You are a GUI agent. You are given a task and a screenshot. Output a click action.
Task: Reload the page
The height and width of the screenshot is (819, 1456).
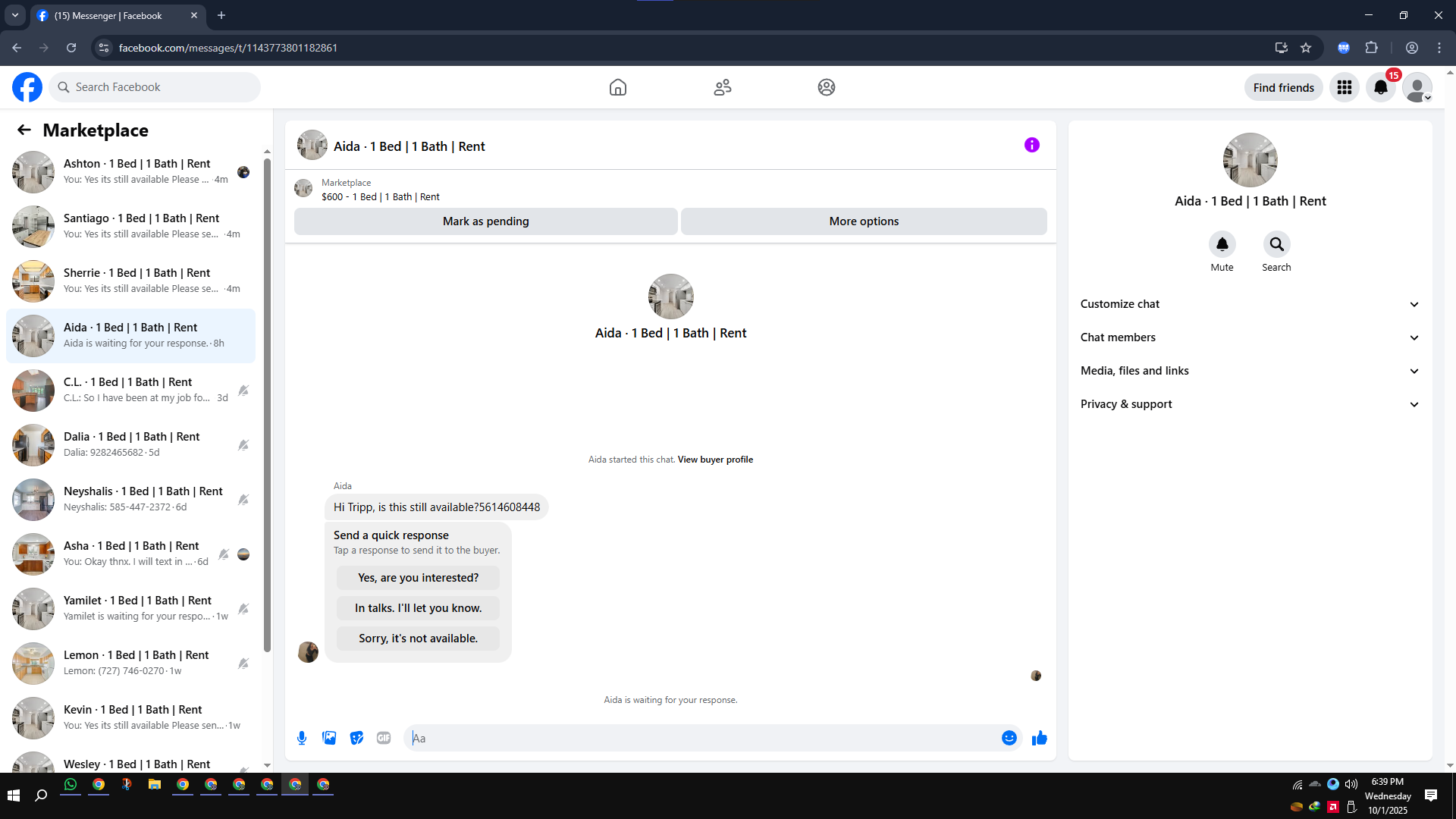tap(71, 48)
